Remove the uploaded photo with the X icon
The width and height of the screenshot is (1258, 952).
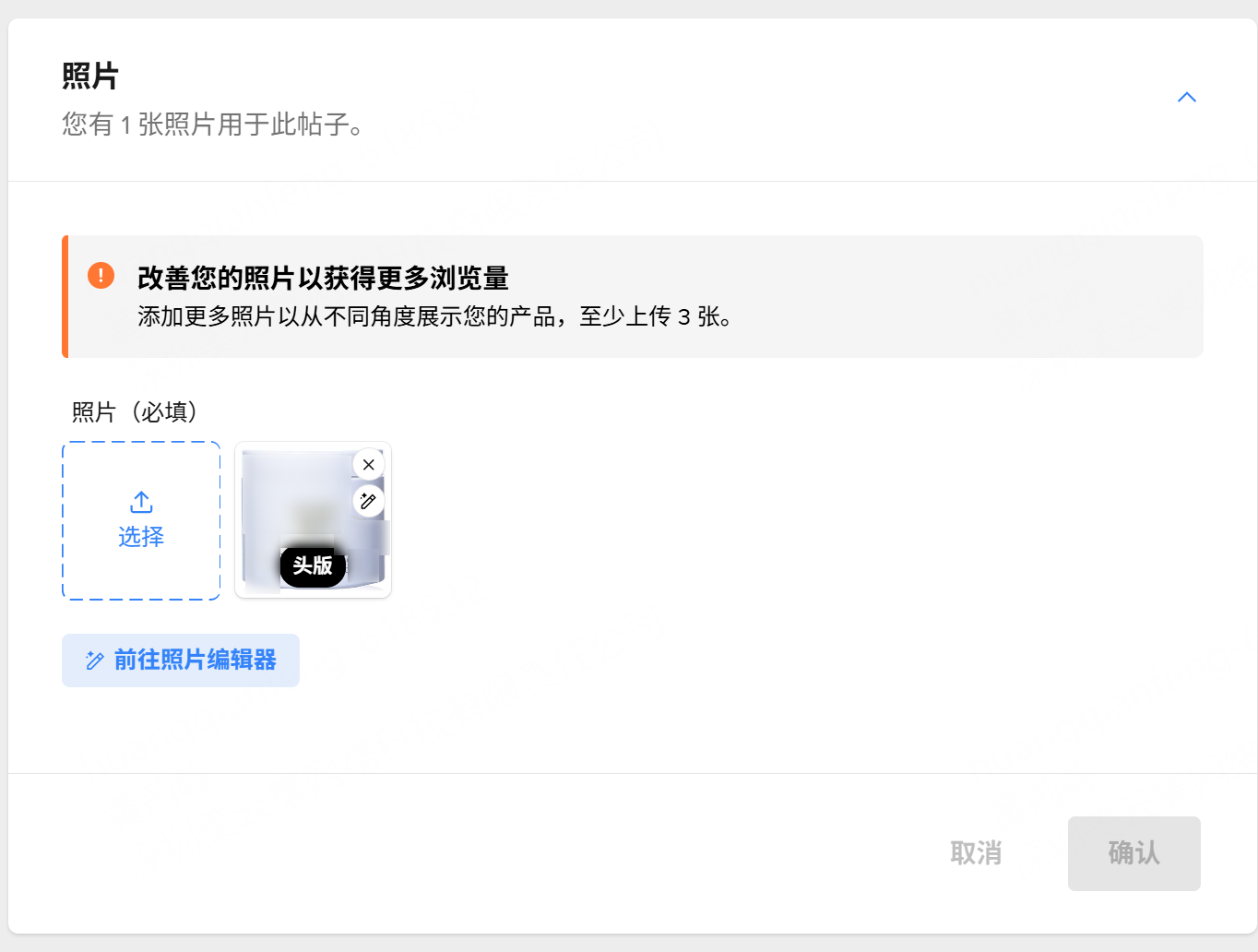pyautogui.click(x=369, y=465)
